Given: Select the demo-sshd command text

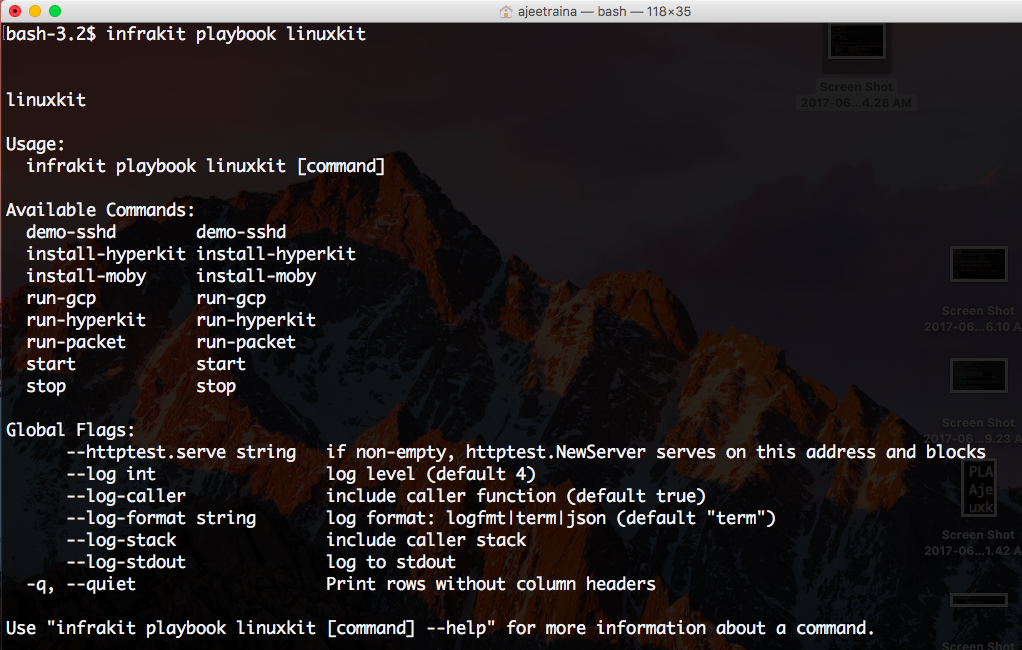Looking at the screenshot, I should pyautogui.click(x=70, y=231).
